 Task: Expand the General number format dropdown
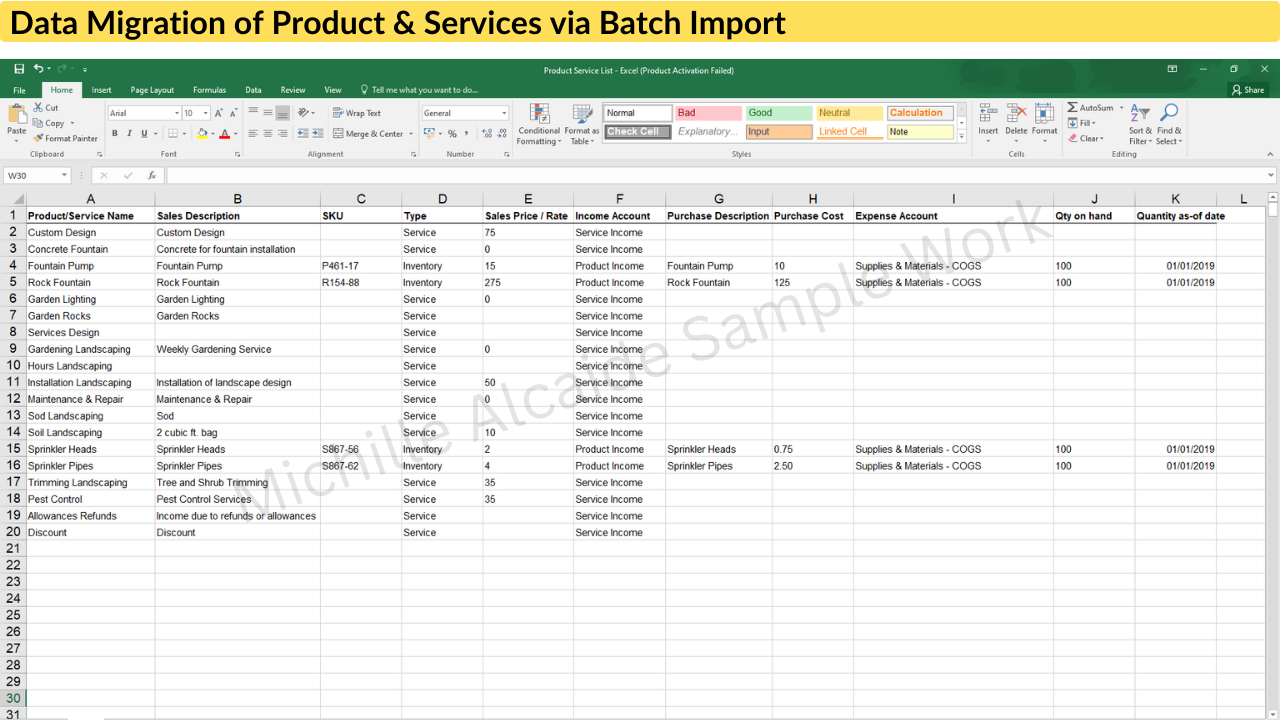[x=504, y=114]
